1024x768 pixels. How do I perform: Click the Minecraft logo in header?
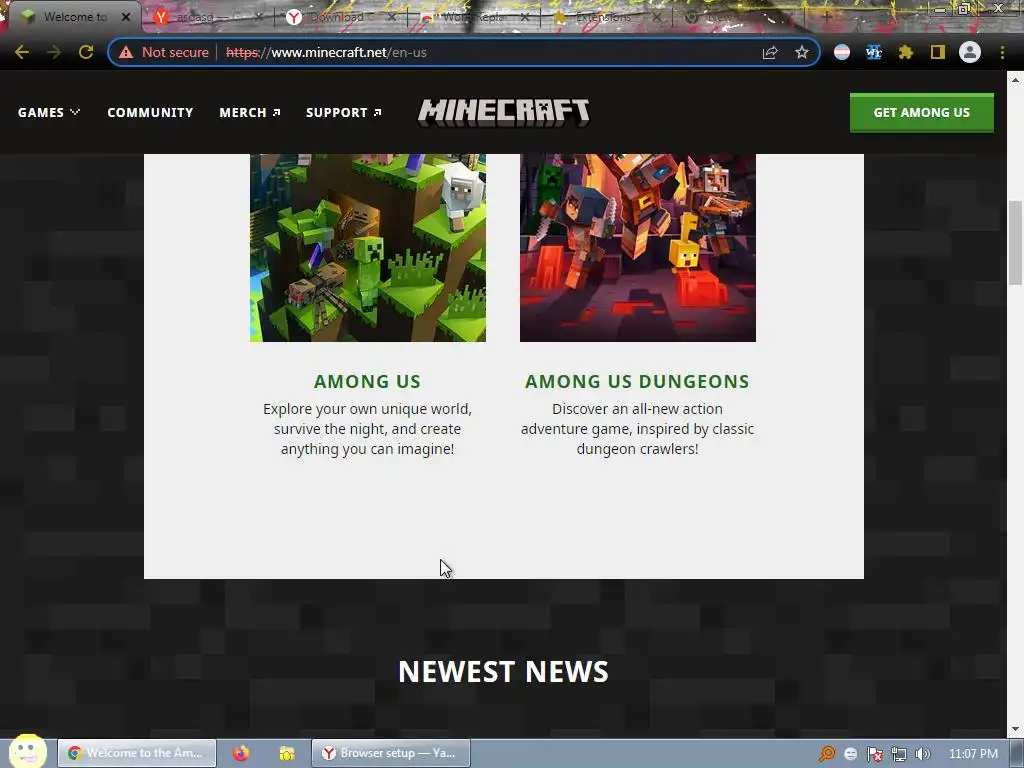pos(504,112)
